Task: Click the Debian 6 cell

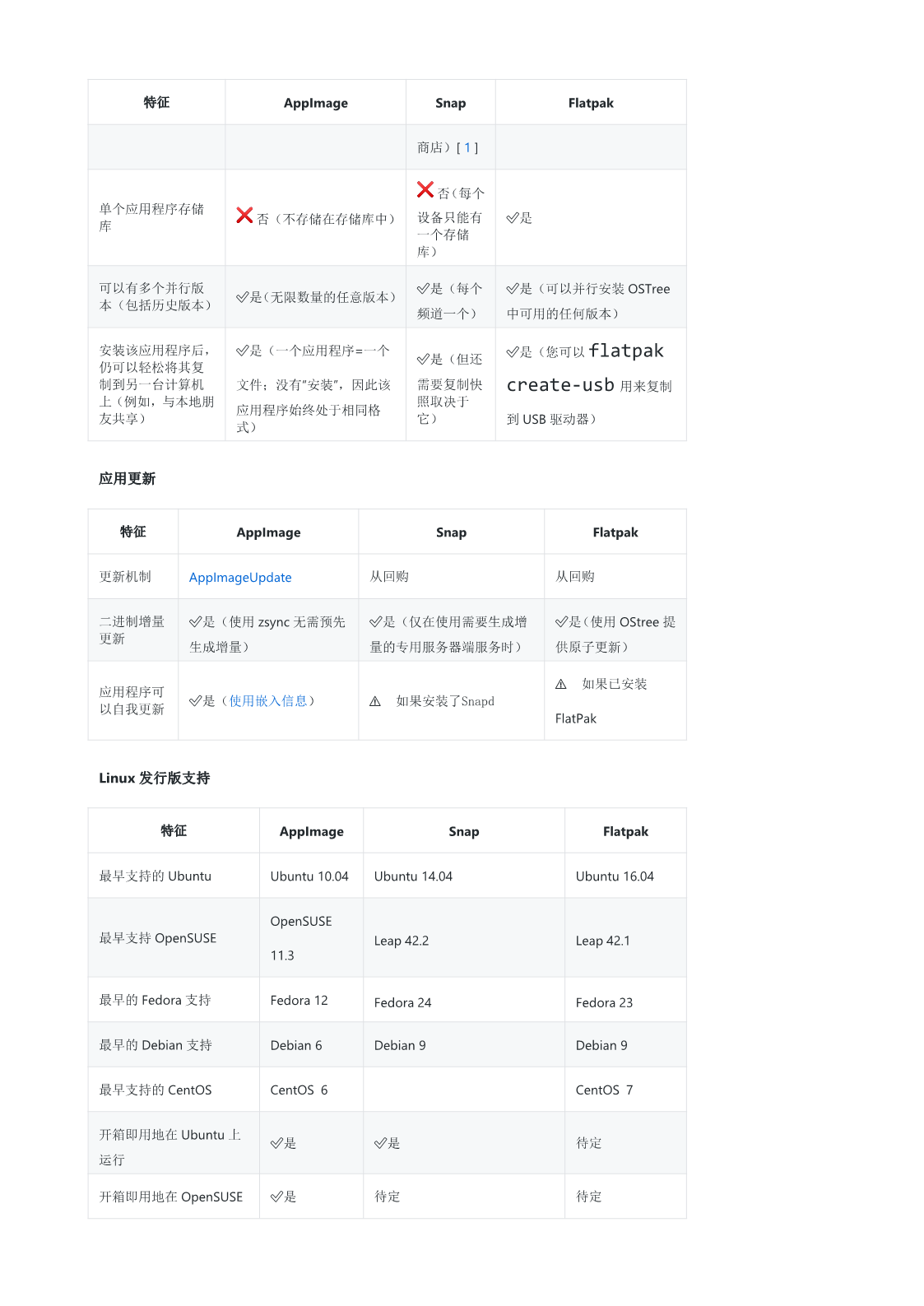Action: click(296, 1045)
